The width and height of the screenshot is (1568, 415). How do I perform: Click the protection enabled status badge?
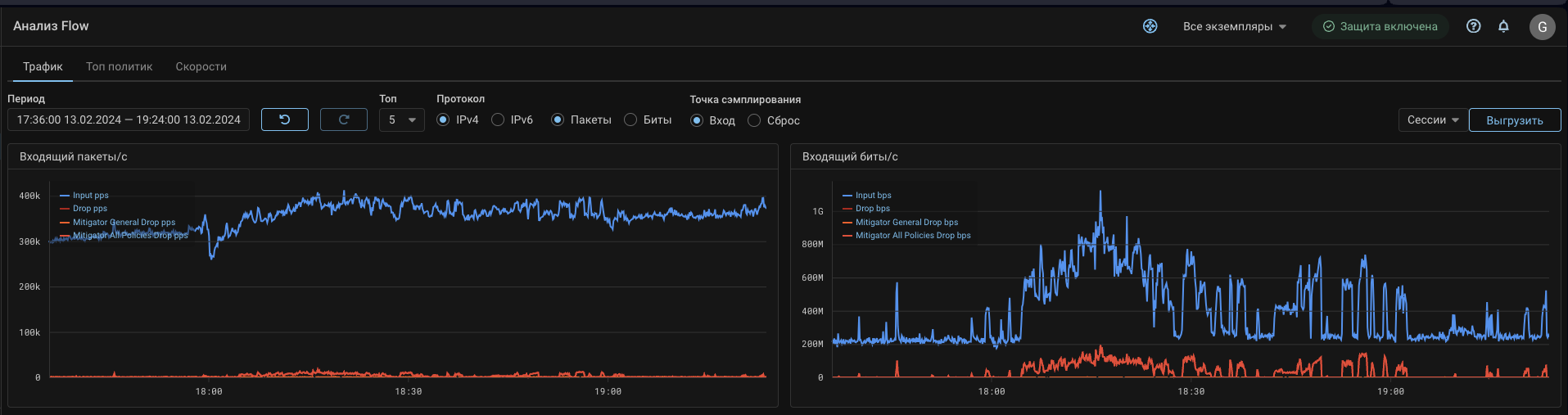point(1380,26)
